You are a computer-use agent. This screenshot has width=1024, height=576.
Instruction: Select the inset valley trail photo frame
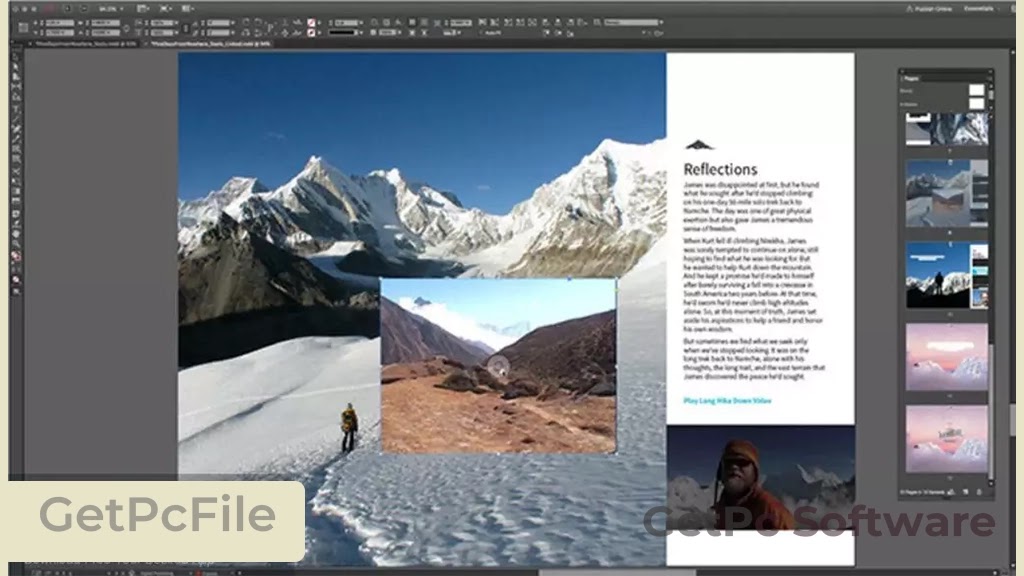498,366
